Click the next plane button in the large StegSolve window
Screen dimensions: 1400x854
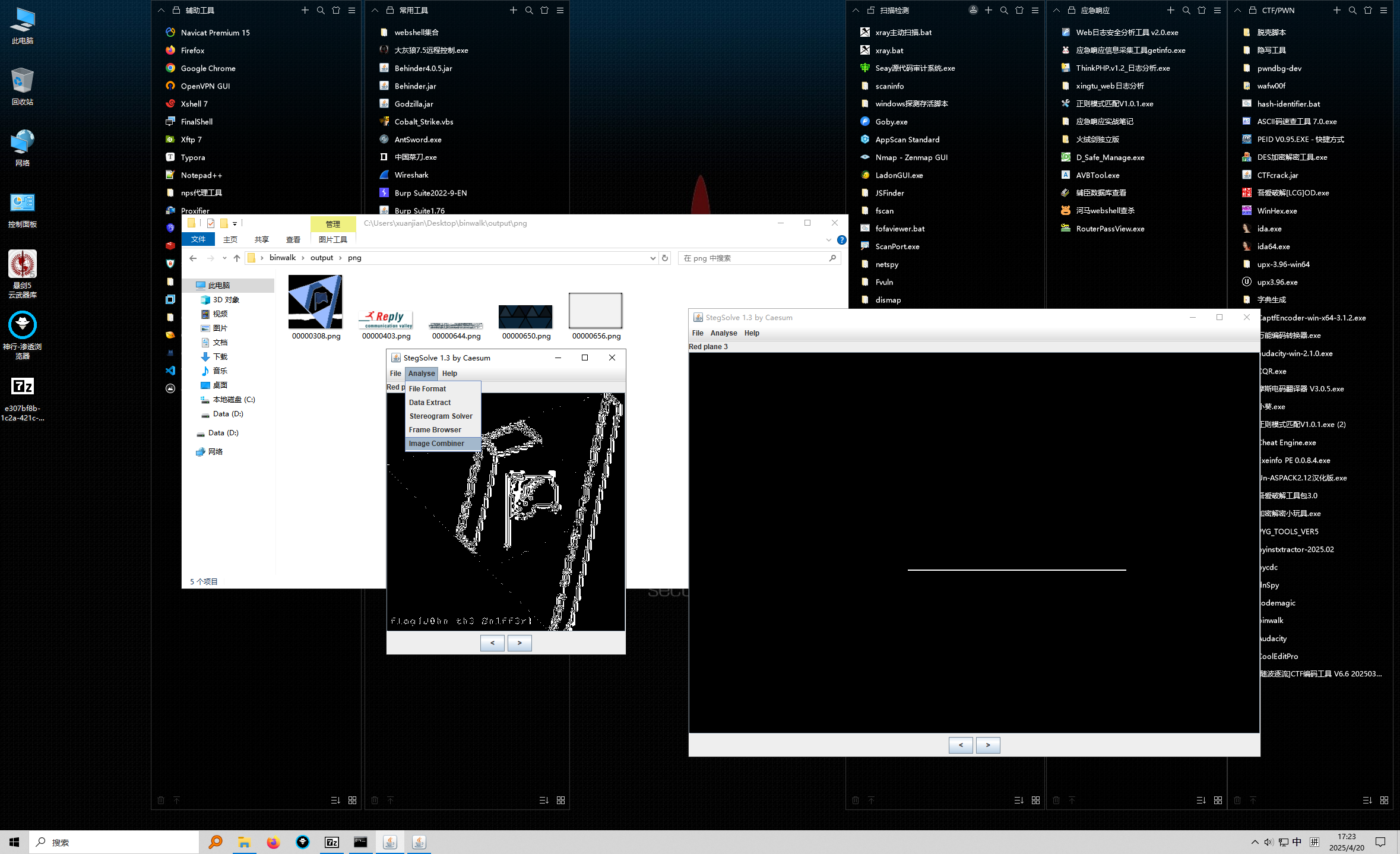coord(988,745)
